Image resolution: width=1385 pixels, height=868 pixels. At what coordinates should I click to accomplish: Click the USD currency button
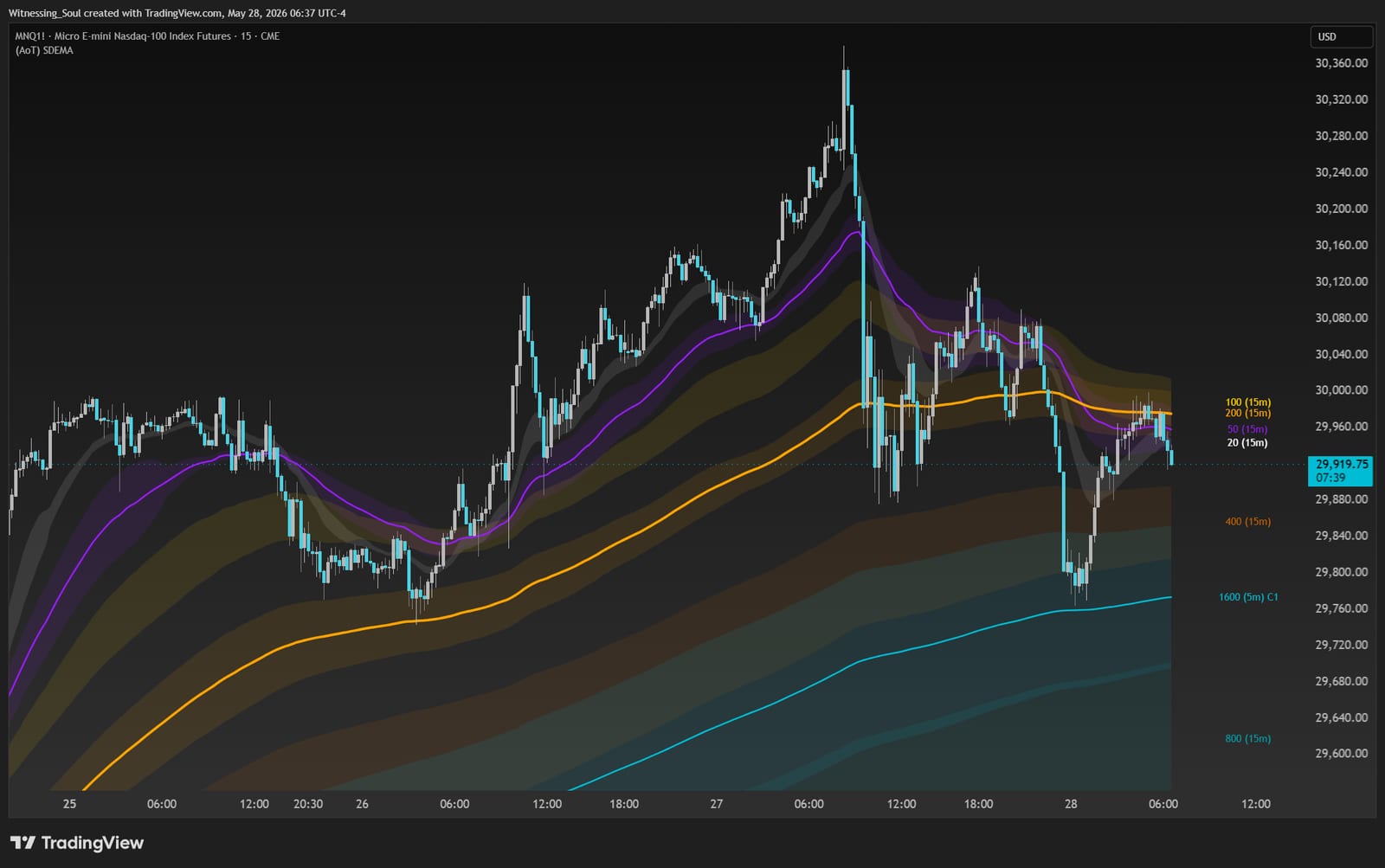click(x=1341, y=36)
